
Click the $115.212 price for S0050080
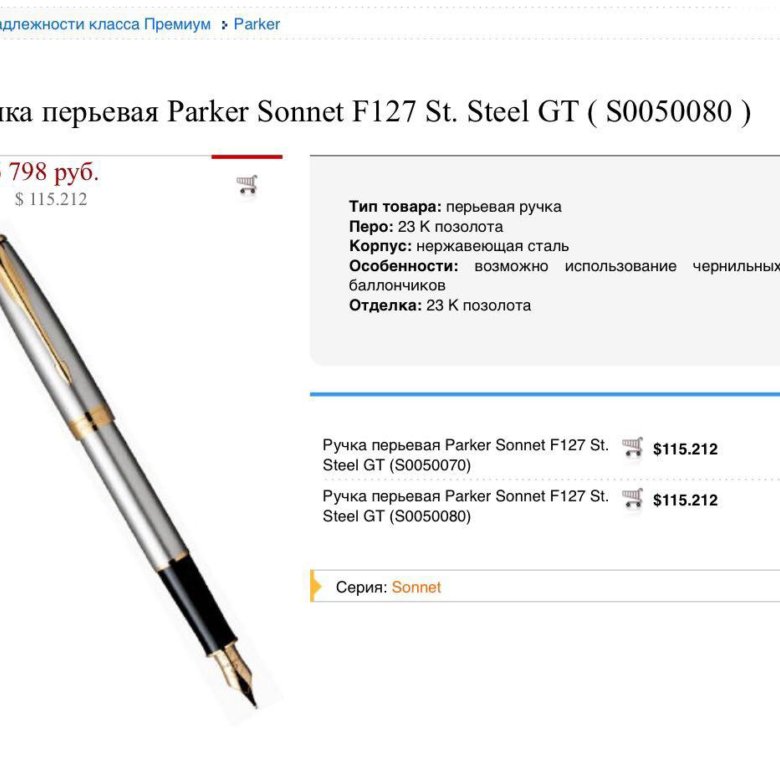(x=685, y=500)
